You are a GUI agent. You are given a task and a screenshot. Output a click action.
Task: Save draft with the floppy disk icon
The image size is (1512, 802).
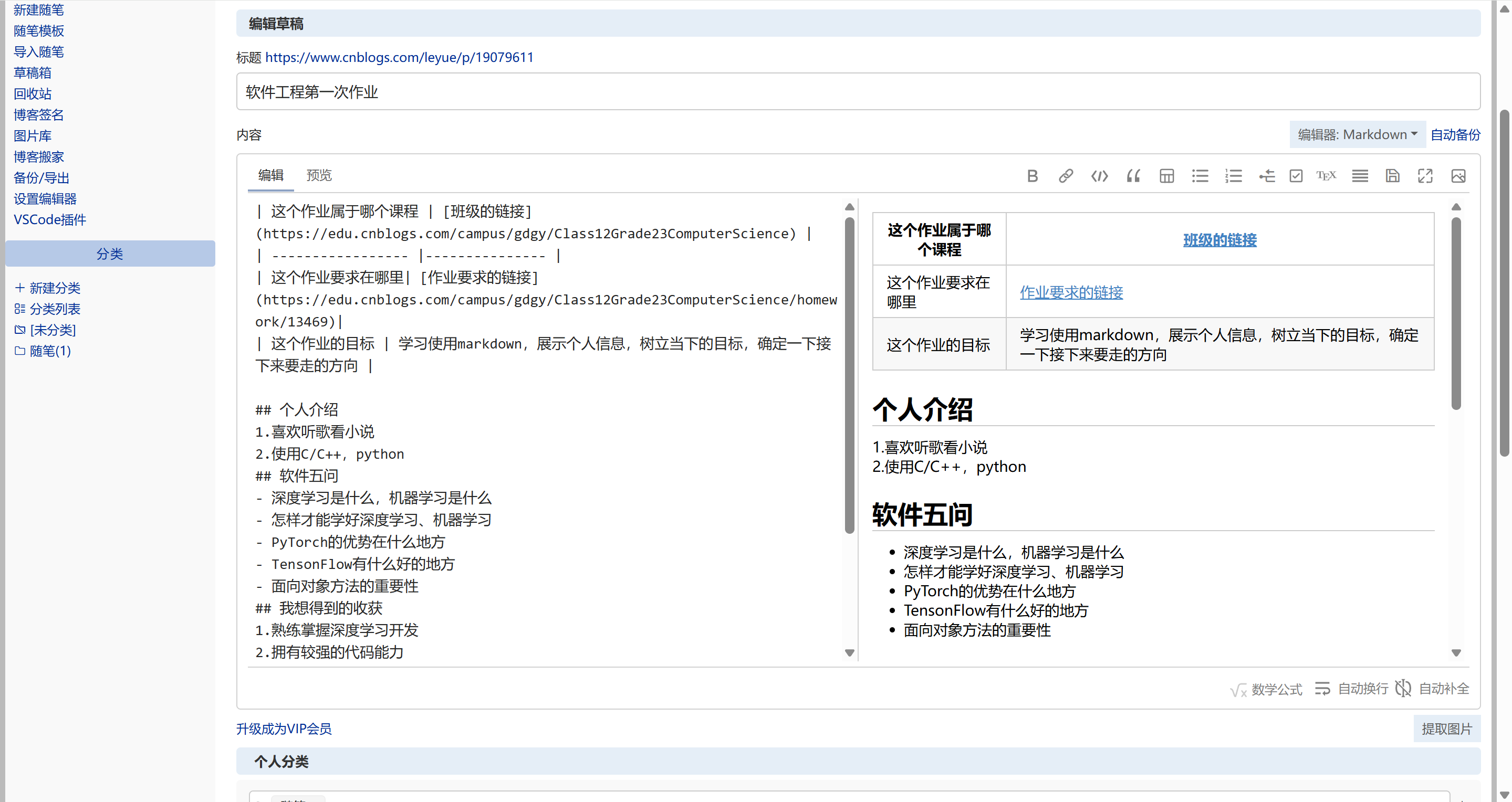(x=1392, y=175)
